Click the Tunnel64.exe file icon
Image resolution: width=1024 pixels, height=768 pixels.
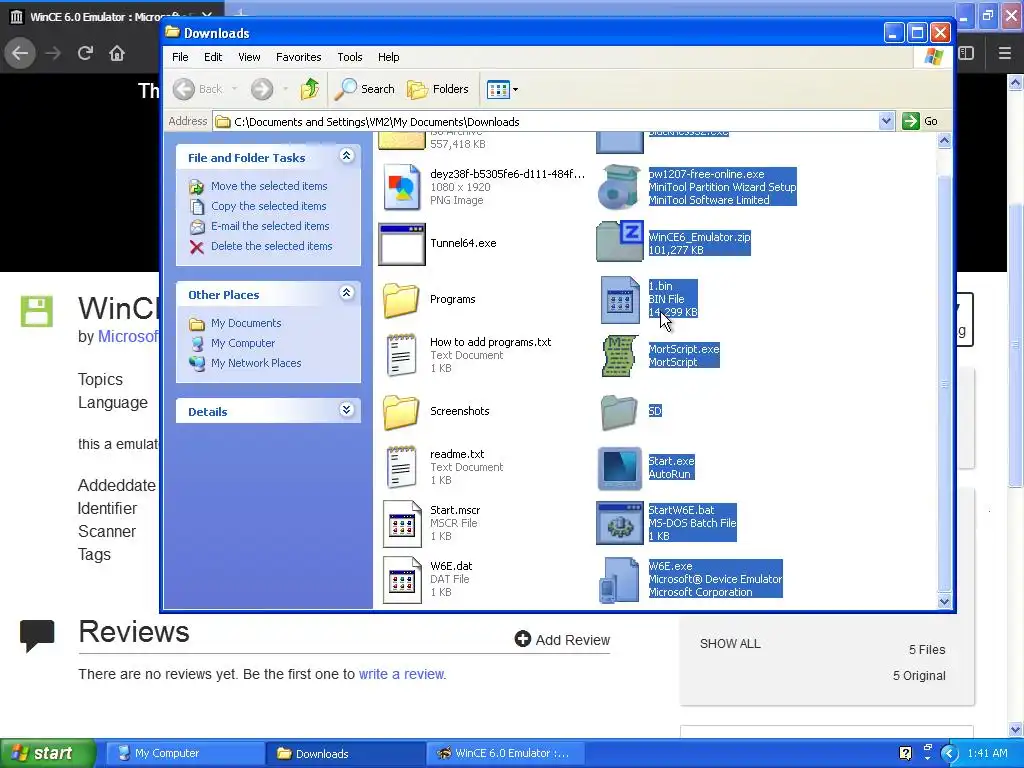(402, 244)
